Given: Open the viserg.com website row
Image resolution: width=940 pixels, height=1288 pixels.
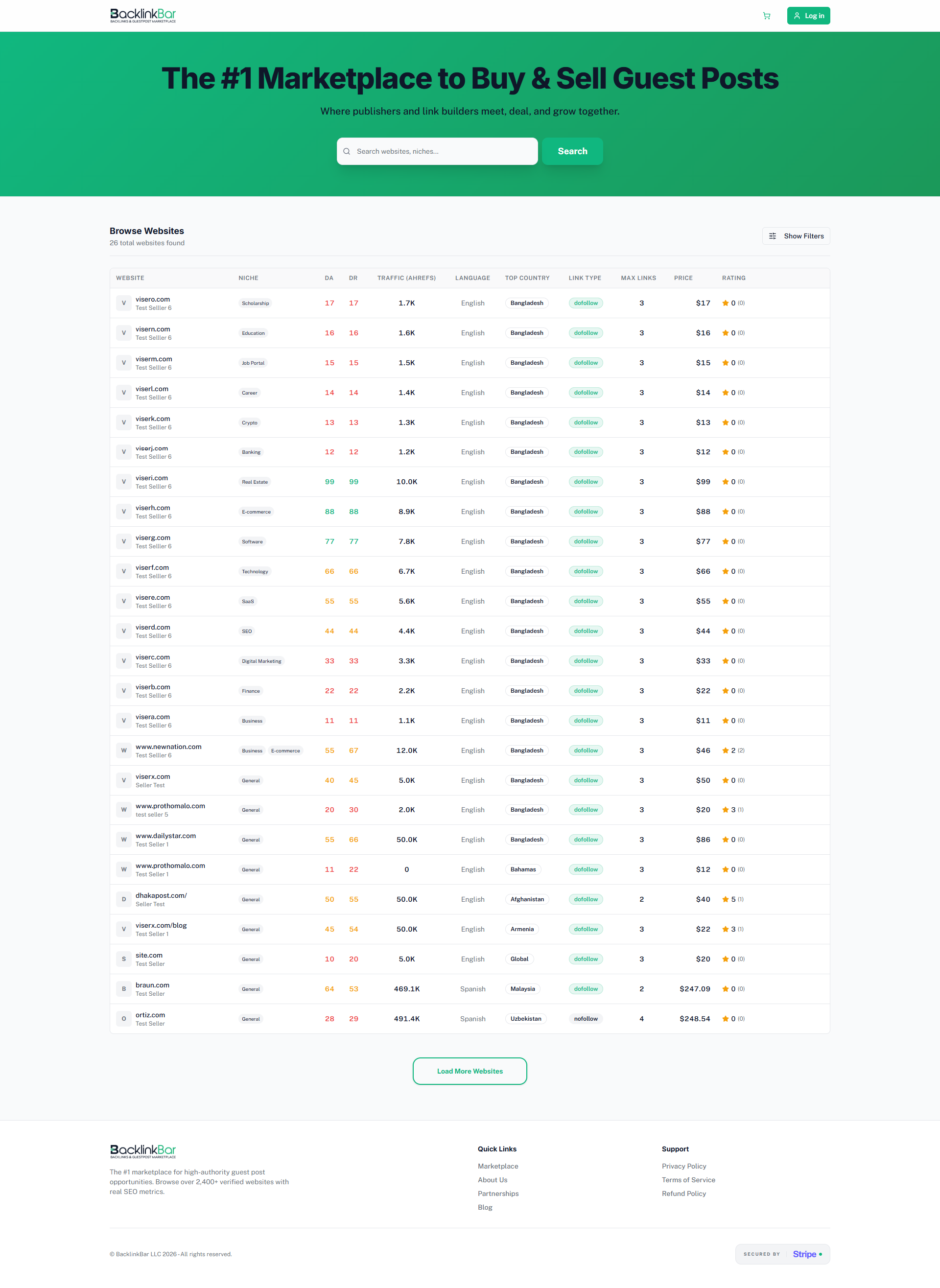Looking at the screenshot, I should 470,541.
